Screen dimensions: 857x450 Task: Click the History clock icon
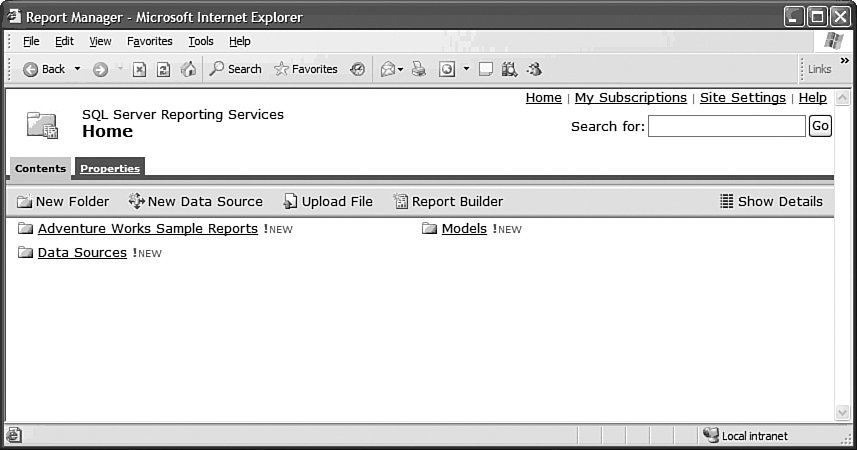[x=357, y=69]
